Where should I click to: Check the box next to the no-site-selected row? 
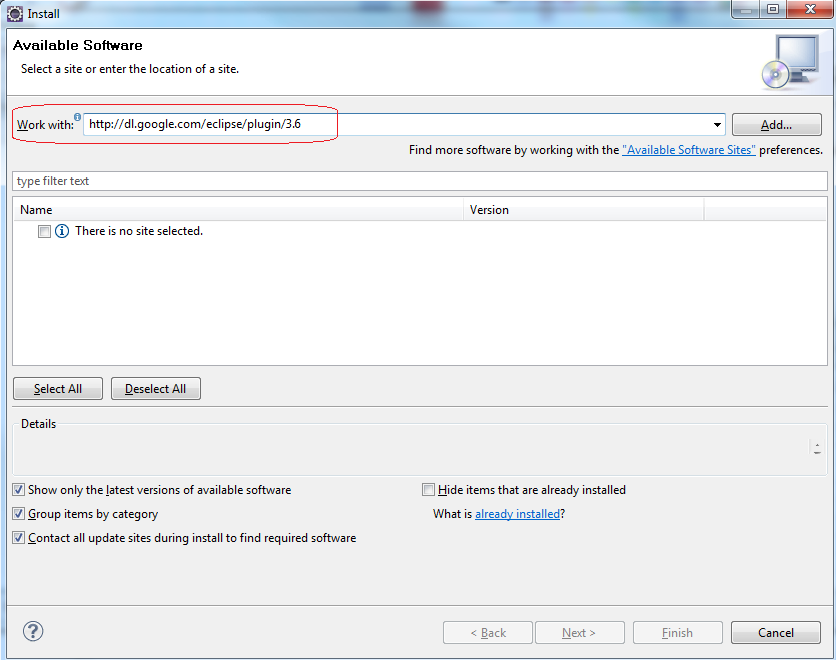[x=43, y=231]
